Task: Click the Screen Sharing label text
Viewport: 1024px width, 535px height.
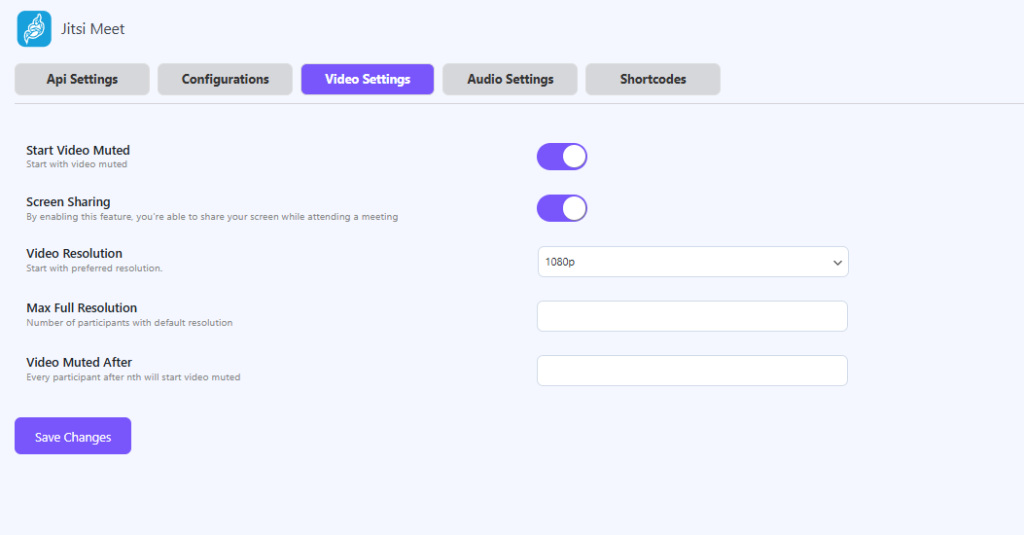Action: pyautogui.click(x=68, y=202)
